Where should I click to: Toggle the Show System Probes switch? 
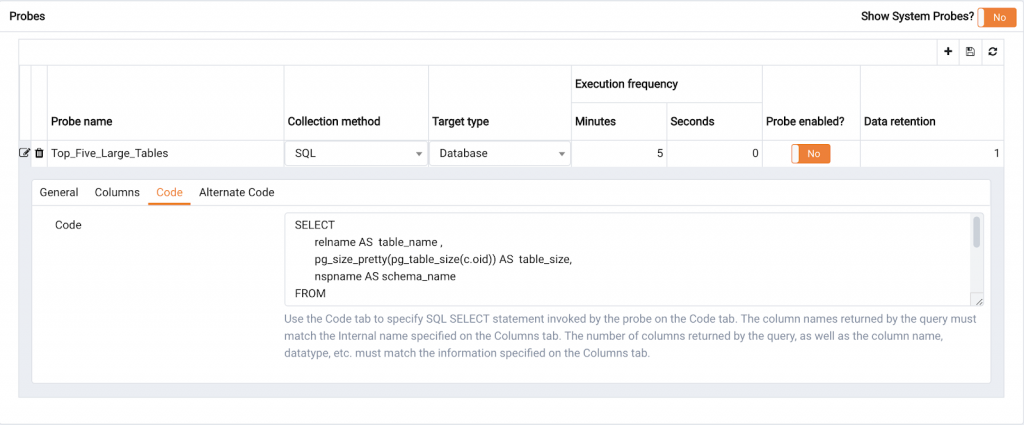click(996, 17)
